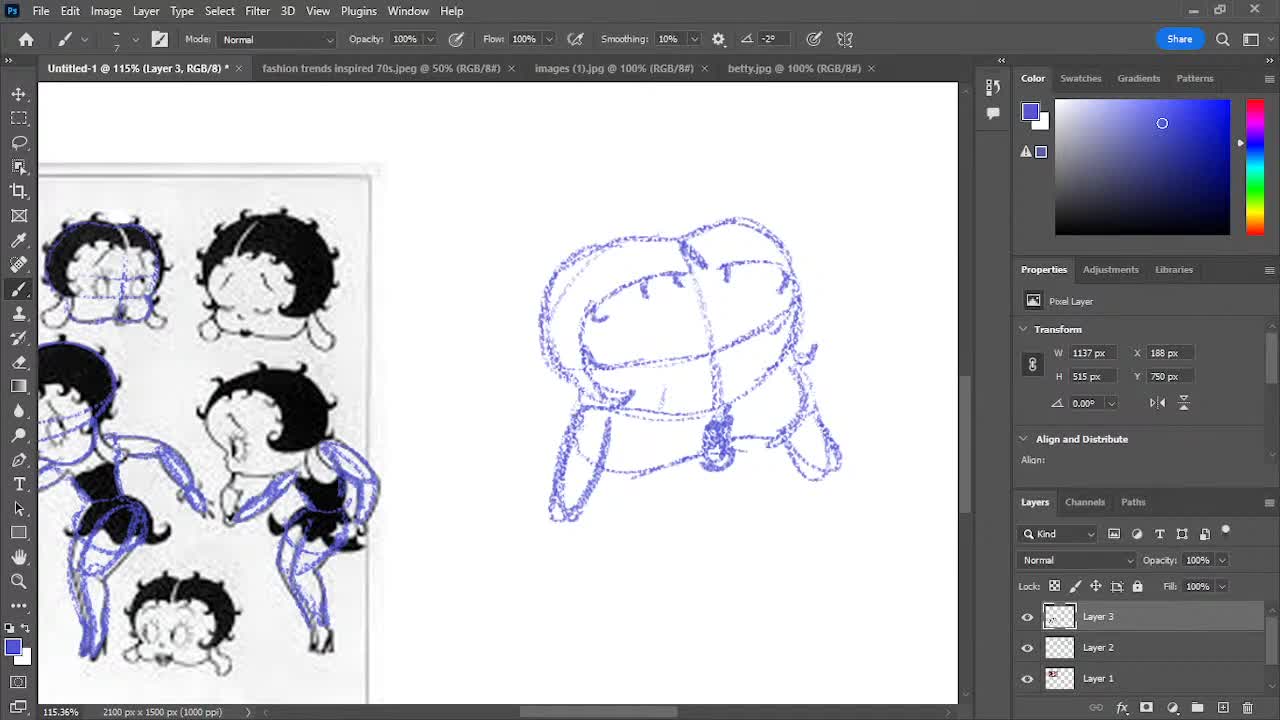1280x720 pixels.
Task: Open Flow slider dropdown arrow
Action: click(549, 39)
